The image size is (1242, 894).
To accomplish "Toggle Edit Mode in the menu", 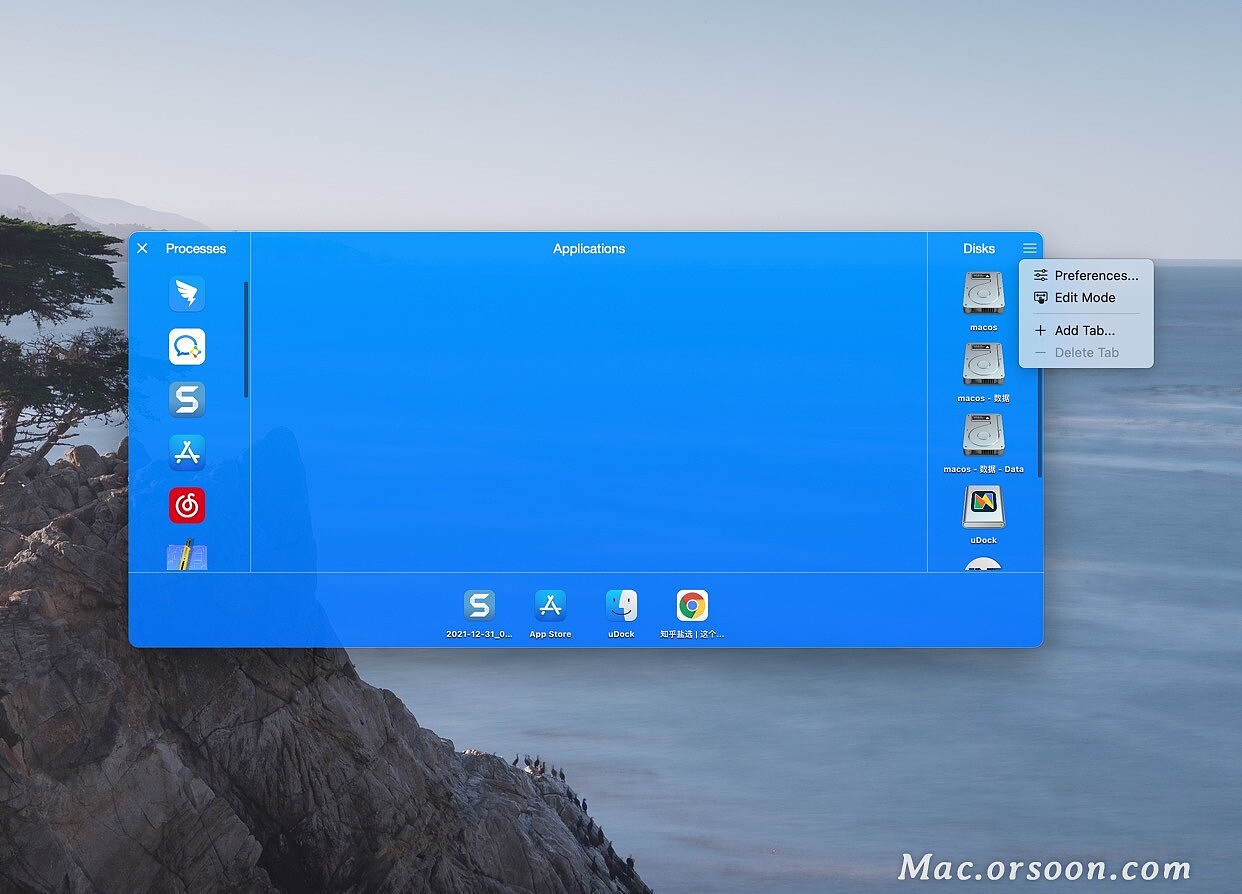I will (1085, 297).
